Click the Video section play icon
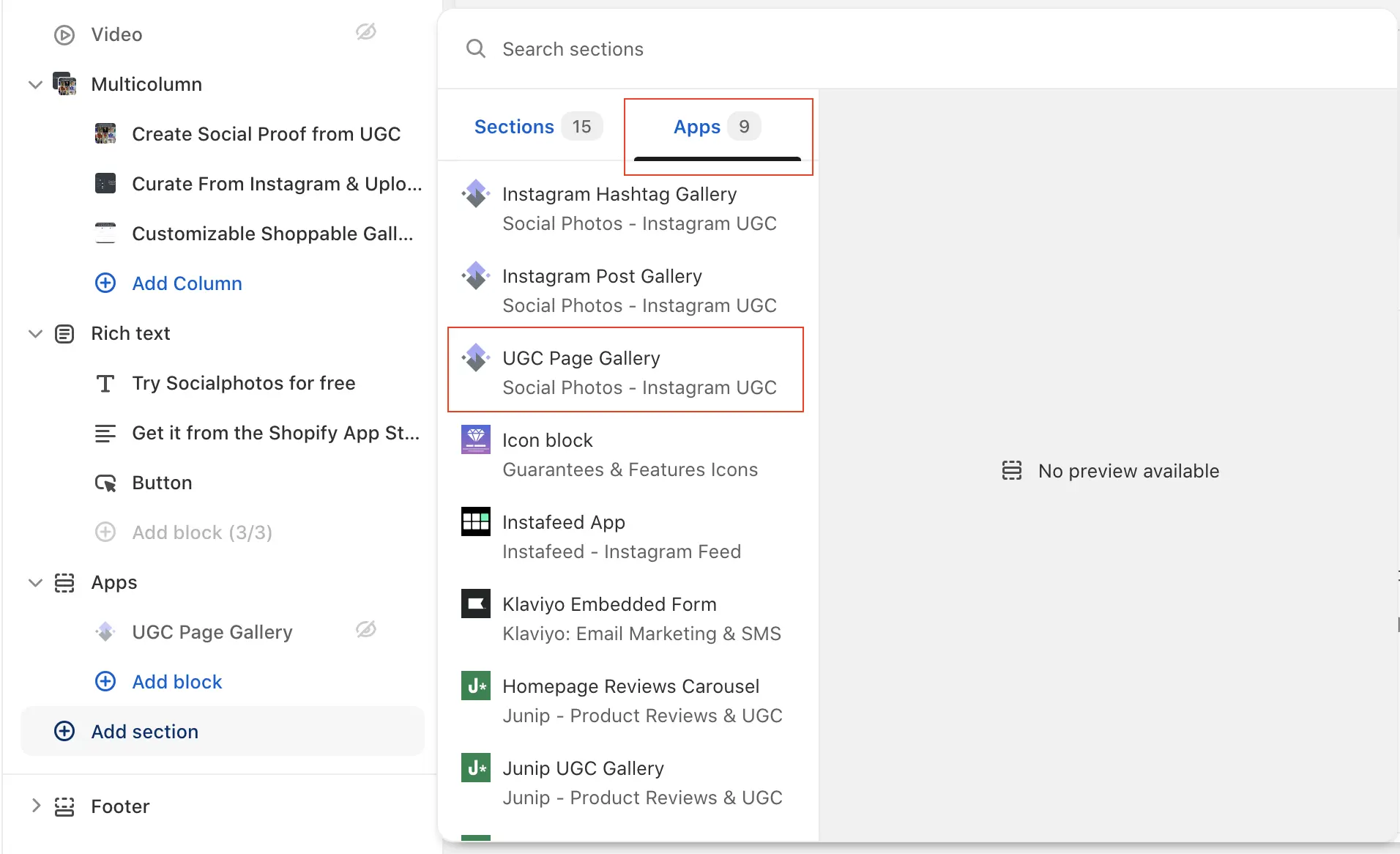This screenshot has height=854, width=1400. coord(64,34)
